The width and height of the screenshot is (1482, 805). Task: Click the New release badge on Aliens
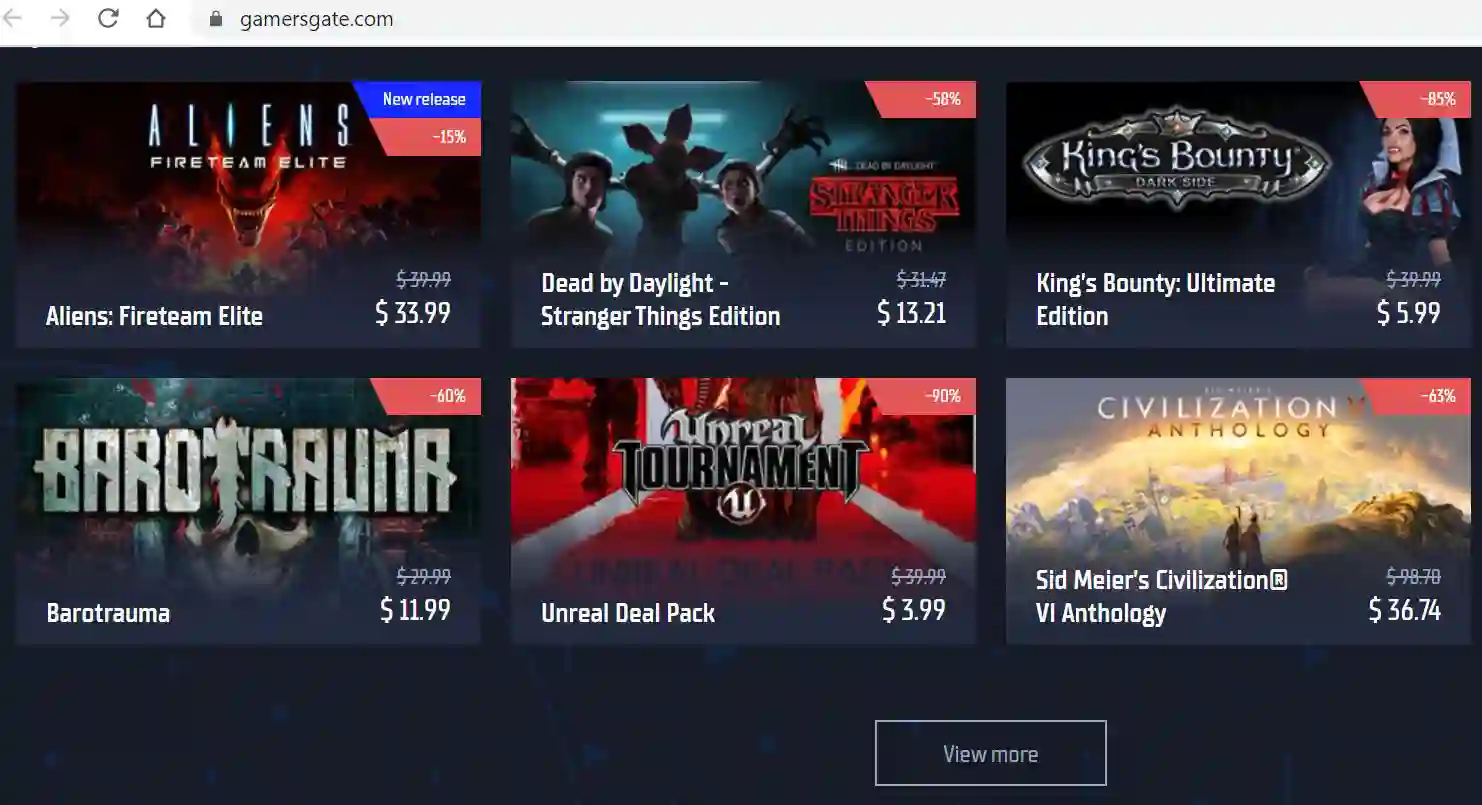[x=424, y=99]
